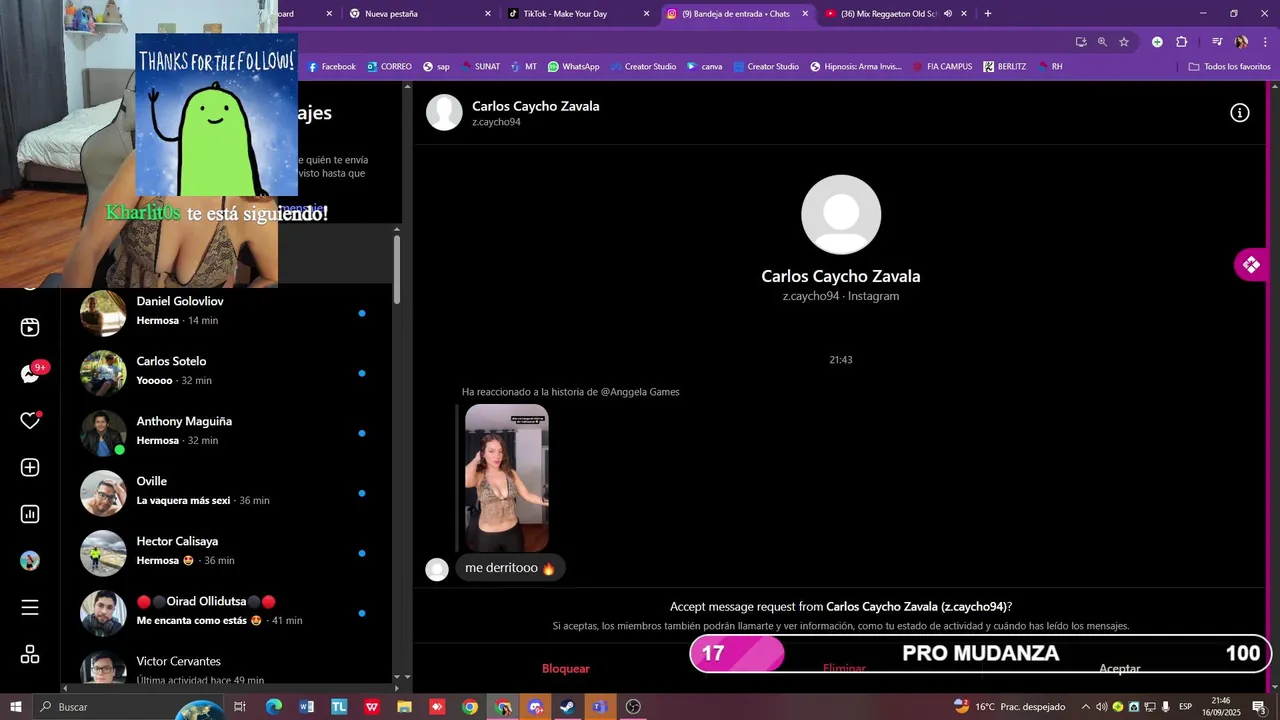1280x720 pixels.
Task: Open Chrome extensions puzzle icon
Action: point(1181,42)
